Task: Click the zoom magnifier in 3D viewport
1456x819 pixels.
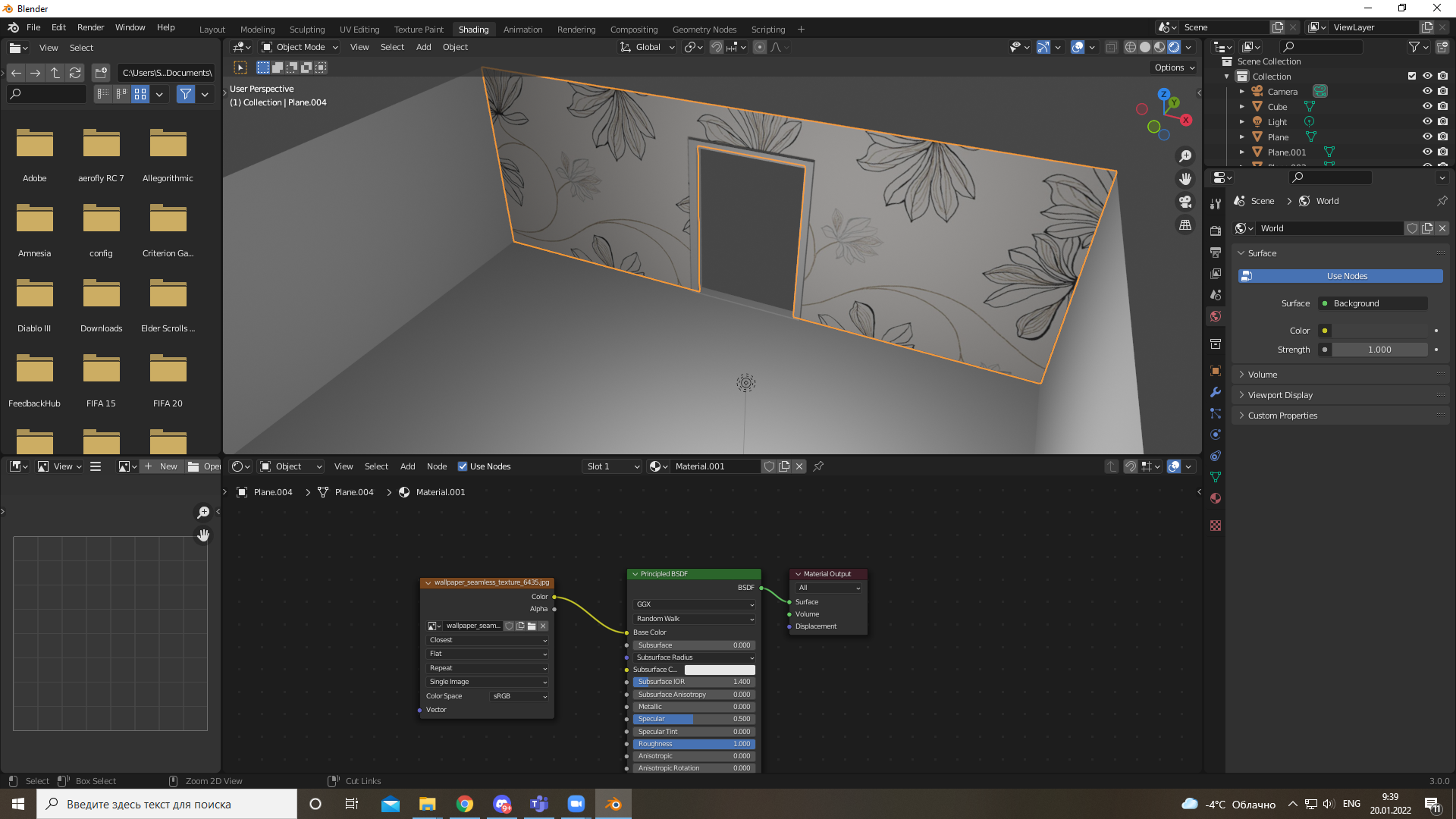Action: (x=1185, y=156)
